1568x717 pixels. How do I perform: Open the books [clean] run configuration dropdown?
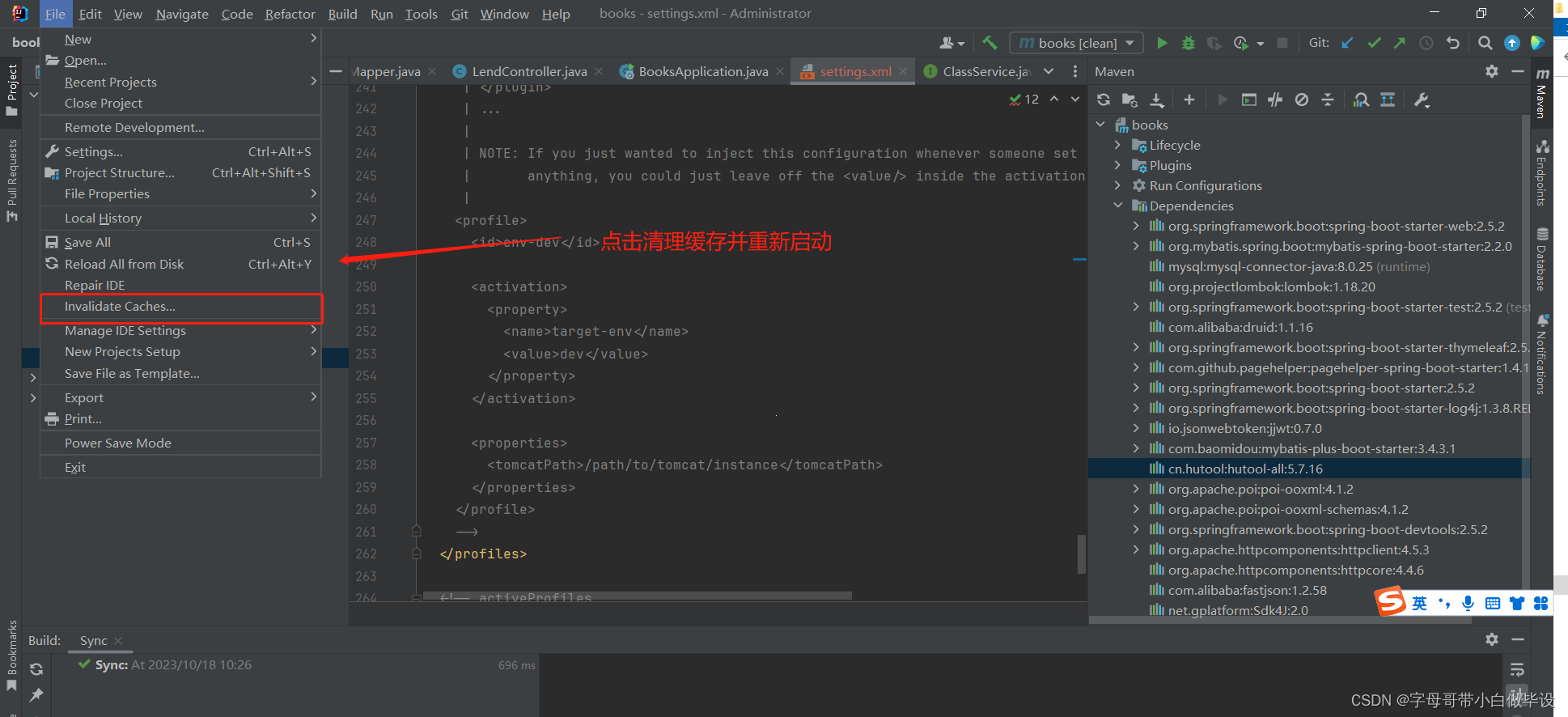click(x=1076, y=43)
